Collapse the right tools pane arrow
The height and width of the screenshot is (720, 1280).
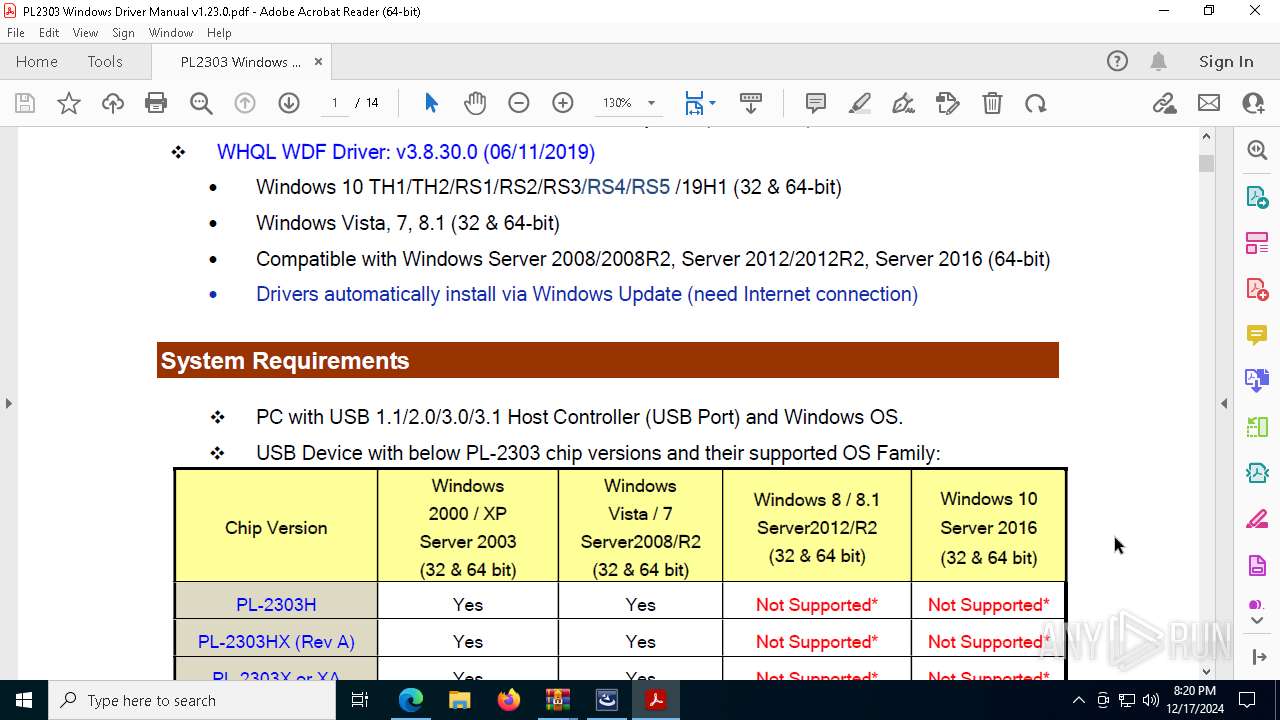(1224, 404)
